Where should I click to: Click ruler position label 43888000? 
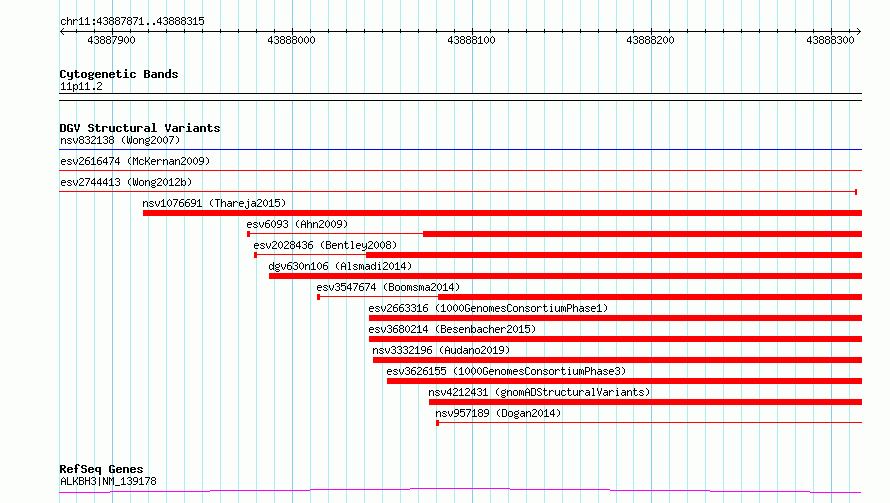pos(291,40)
